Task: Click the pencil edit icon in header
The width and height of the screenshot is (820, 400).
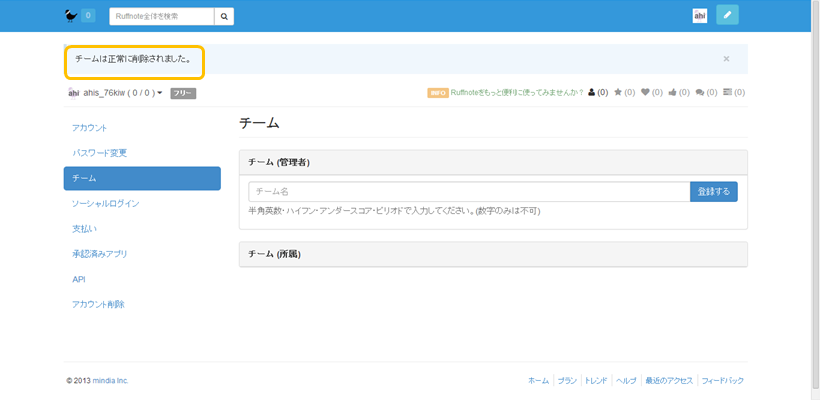Action: 728,15
